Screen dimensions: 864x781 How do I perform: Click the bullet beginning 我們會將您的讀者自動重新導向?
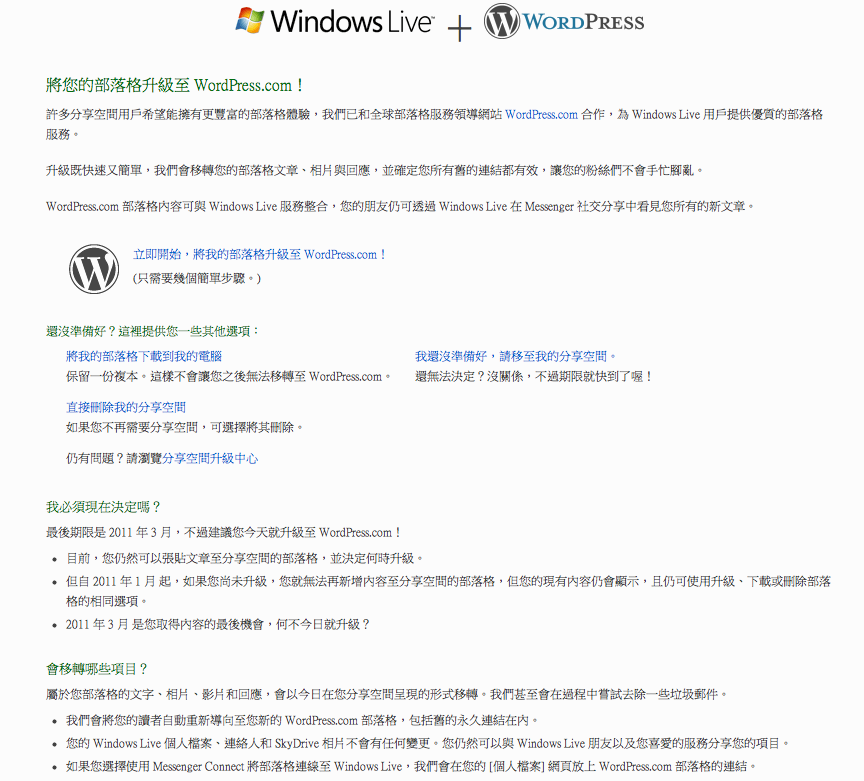click(302, 720)
